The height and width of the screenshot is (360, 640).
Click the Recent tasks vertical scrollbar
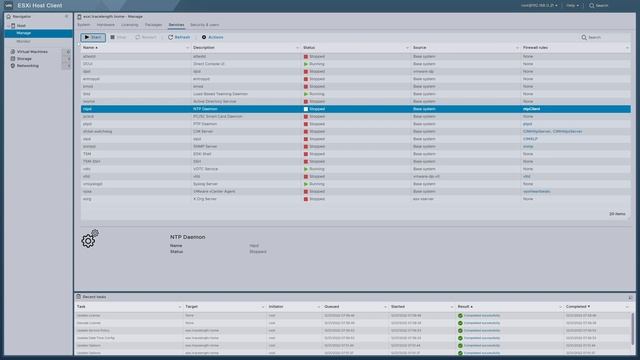pos(632,329)
